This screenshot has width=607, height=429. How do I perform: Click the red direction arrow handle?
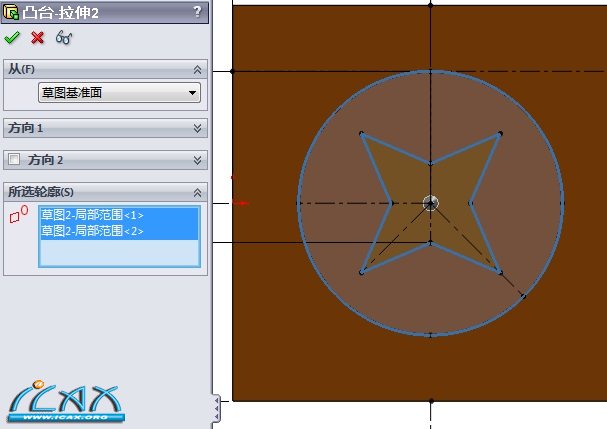tap(241, 203)
